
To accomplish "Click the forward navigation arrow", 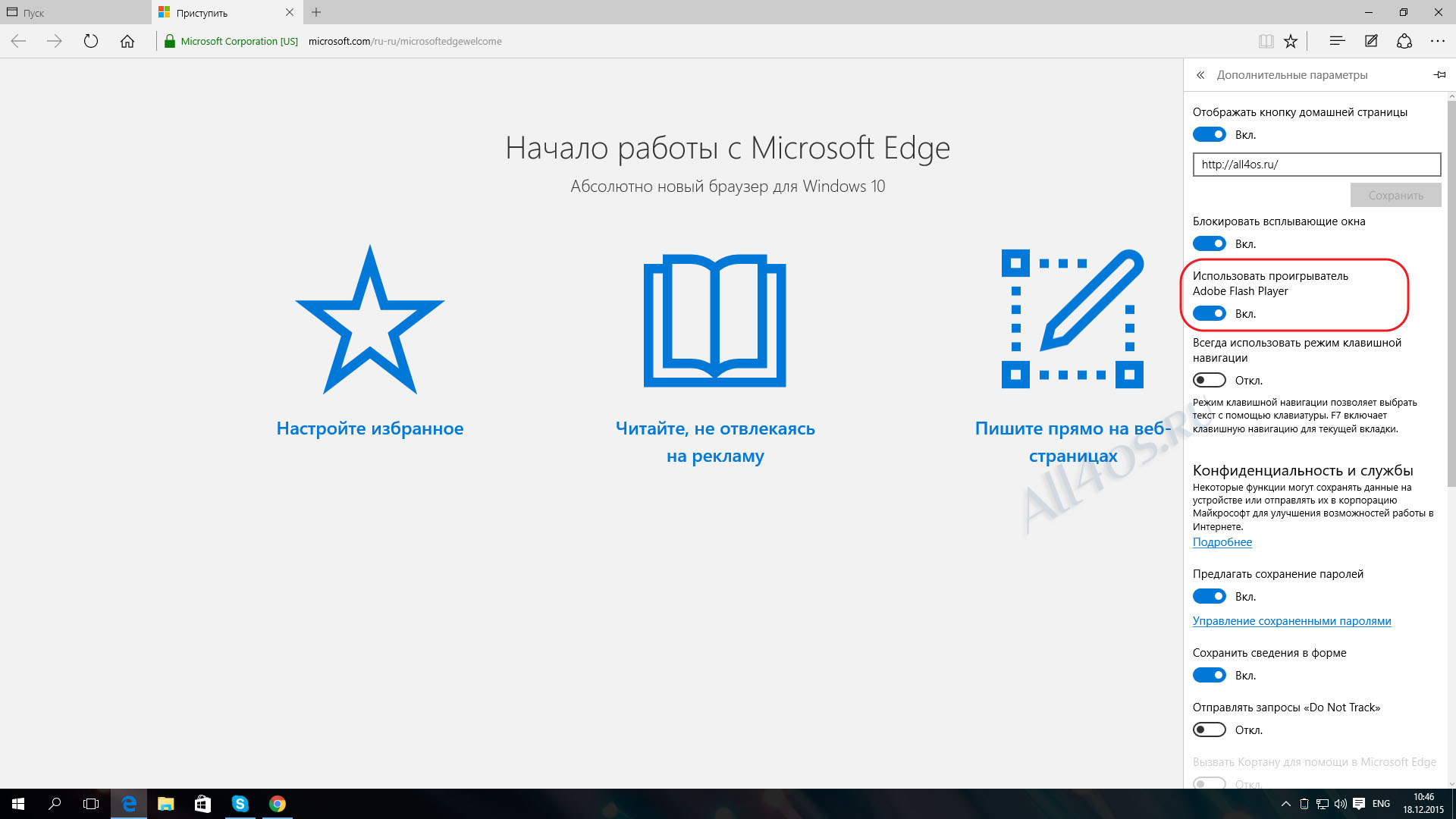I will point(55,42).
